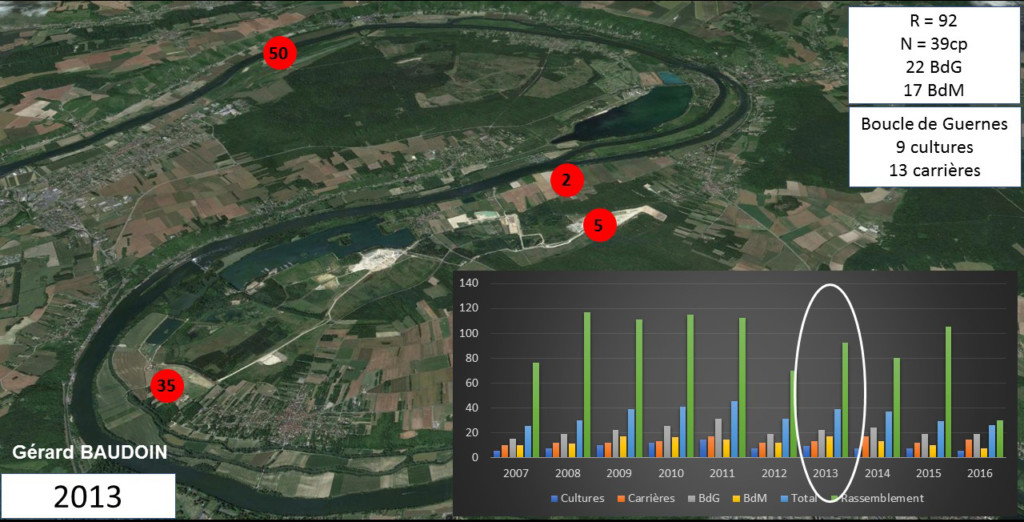Click the large 2013 year box
This screenshot has width=1024, height=522.
tap(88, 497)
